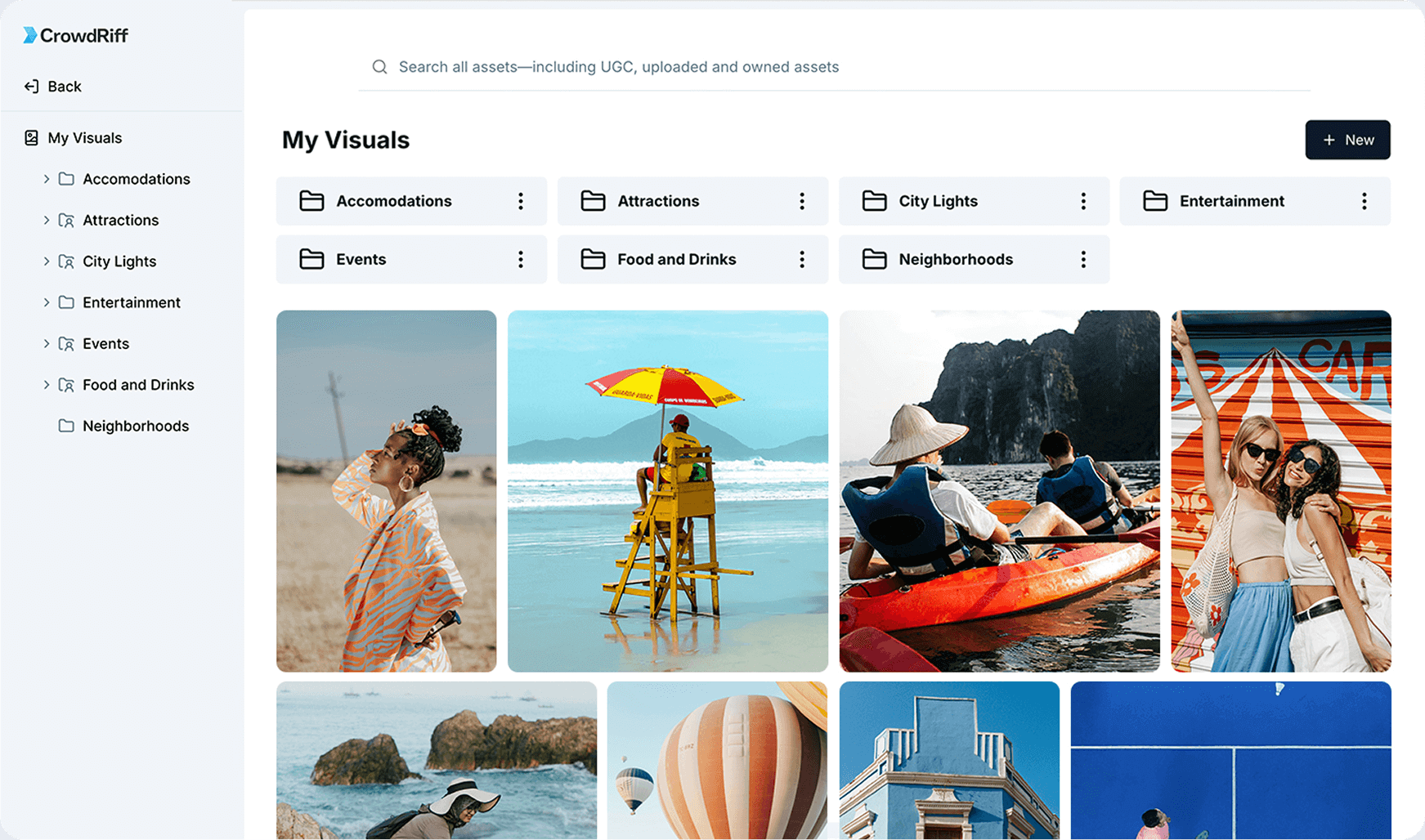This screenshot has width=1425, height=840.
Task: Open the red kayak photo
Action: (999, 491)
